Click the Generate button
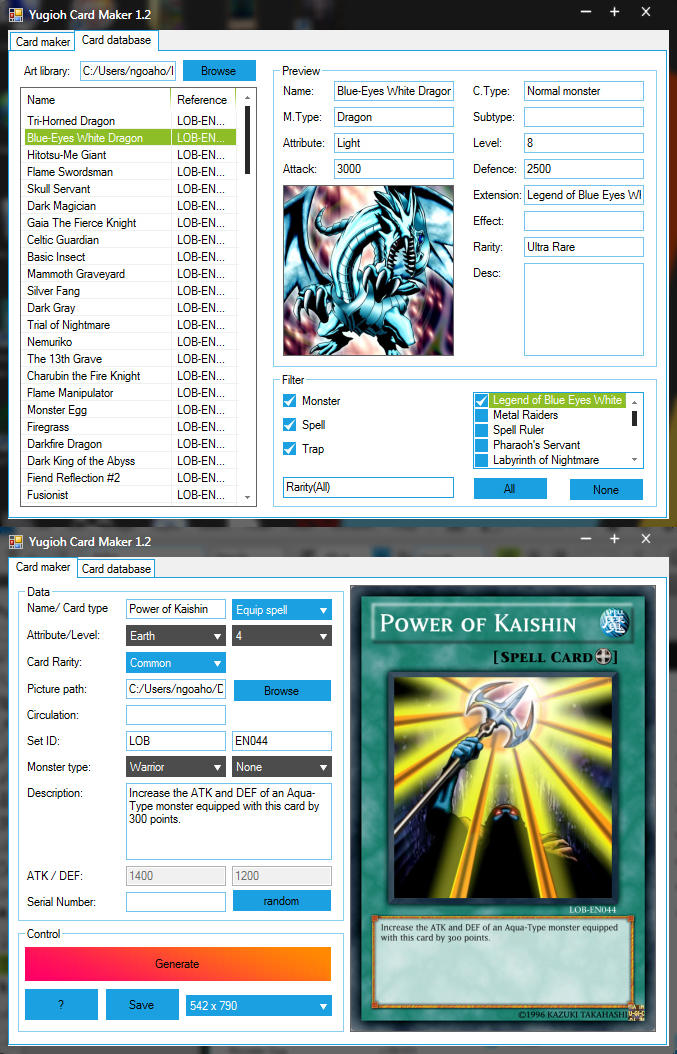677x1054 pixels. coord(177,964)
